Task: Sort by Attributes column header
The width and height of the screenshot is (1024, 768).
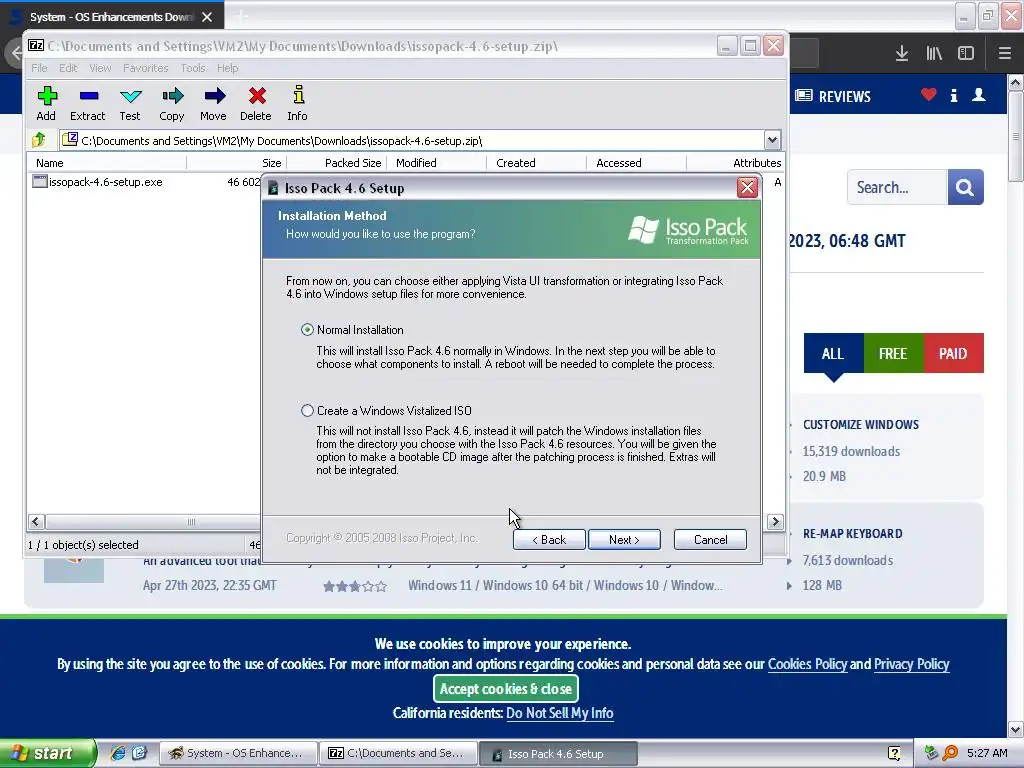Action: 735,163
